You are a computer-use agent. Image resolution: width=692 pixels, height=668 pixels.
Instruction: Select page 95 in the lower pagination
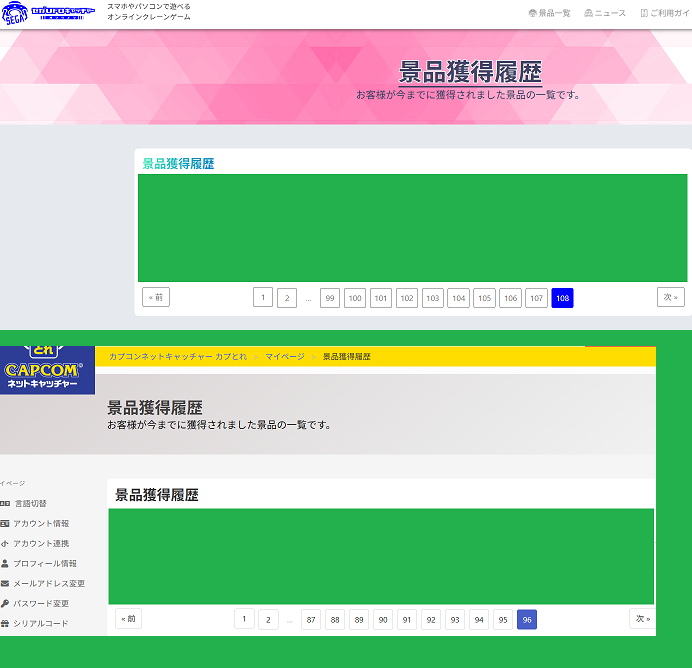tap(503, 619)
